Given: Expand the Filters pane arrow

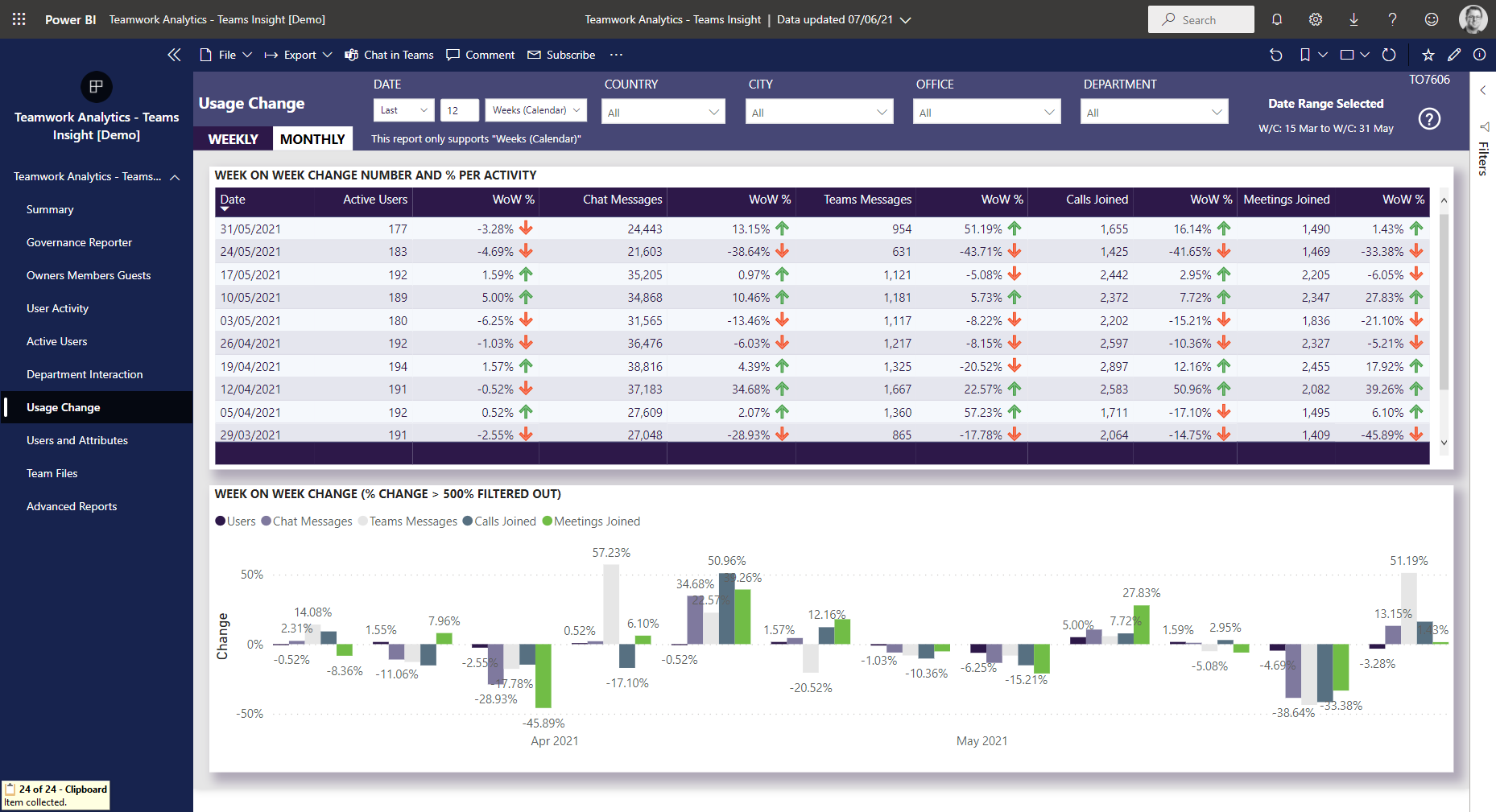Looking at the screenshot, I should point(1483,90).
